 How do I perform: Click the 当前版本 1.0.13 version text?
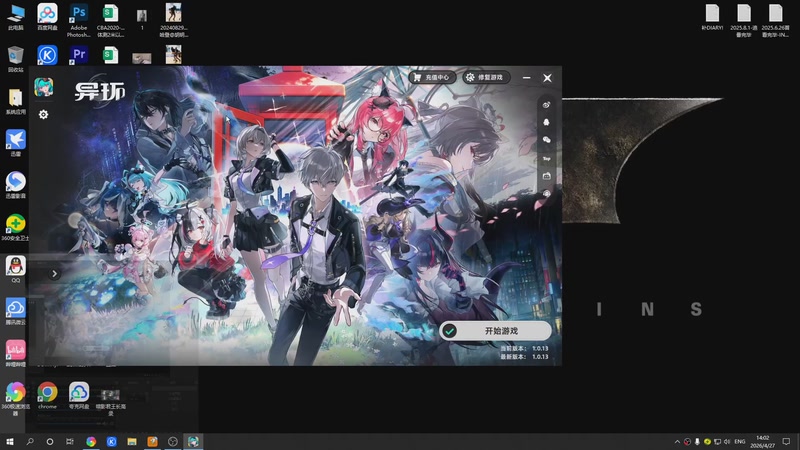click(x=524, y=348)
